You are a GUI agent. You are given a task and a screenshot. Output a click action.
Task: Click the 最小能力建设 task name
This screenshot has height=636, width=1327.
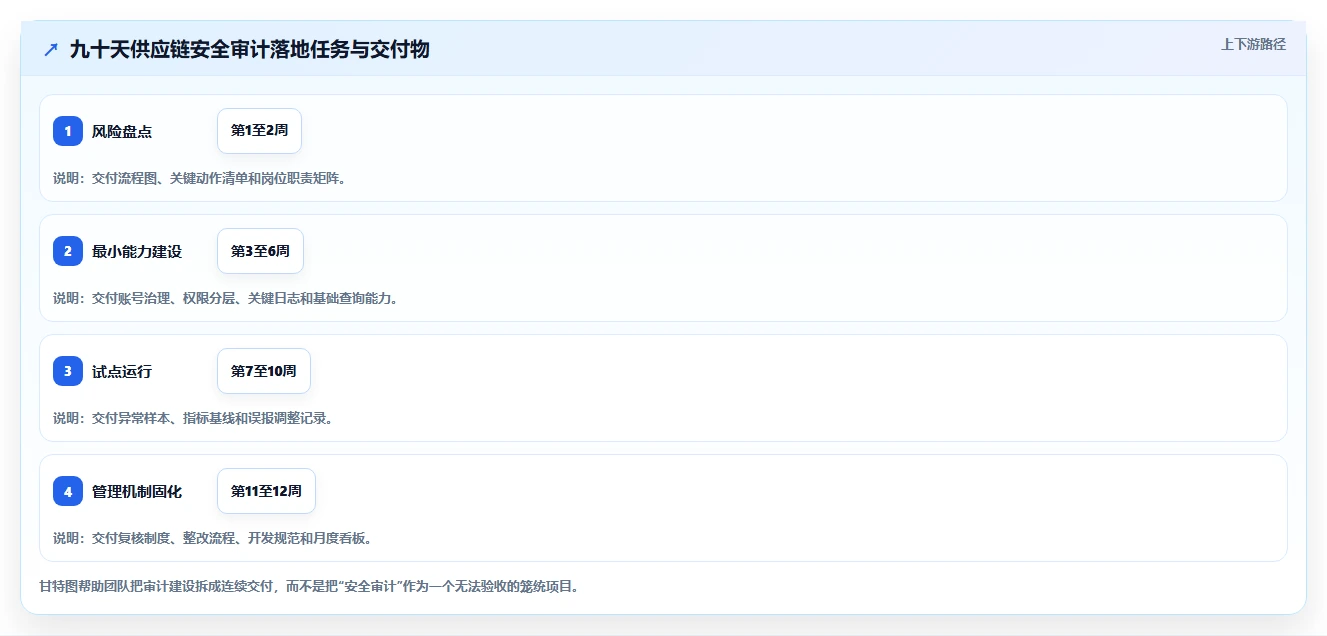137,251
